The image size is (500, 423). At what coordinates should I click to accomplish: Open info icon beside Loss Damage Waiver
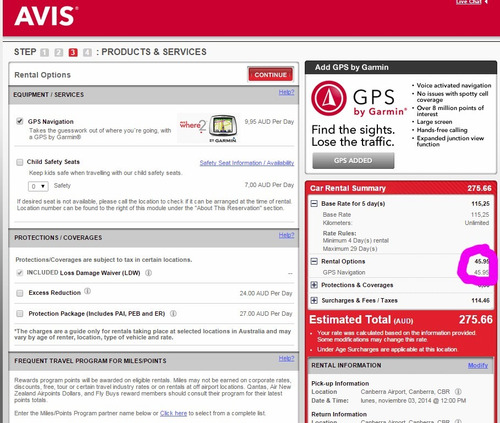coord(149,273)
